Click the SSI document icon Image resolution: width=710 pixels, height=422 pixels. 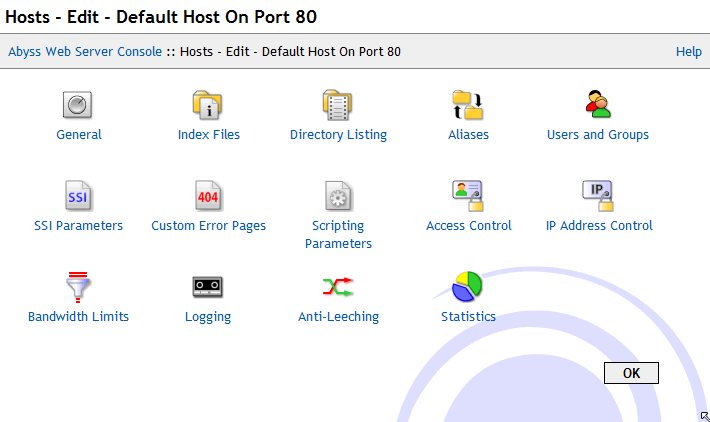coord(78,196)
